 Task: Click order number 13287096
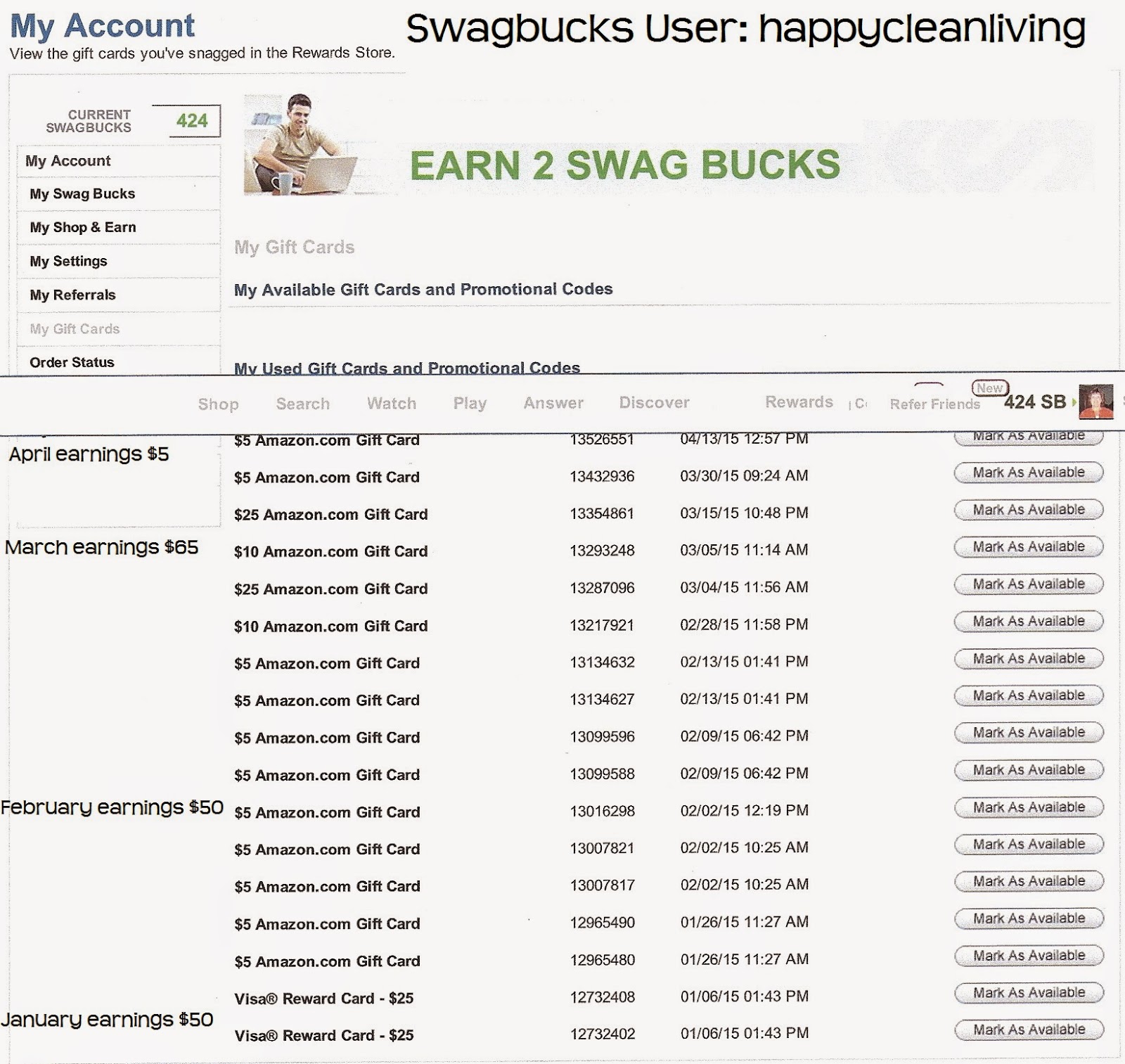tap(602, 588)
